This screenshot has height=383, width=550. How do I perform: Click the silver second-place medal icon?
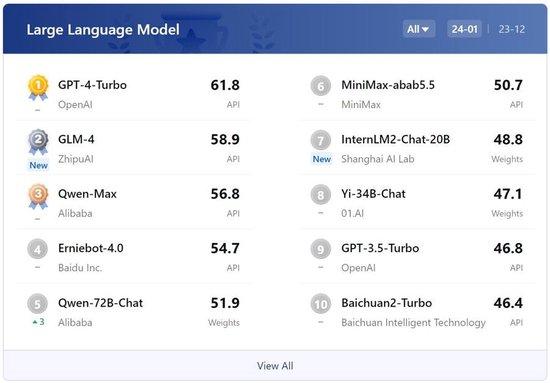(38, 142)
